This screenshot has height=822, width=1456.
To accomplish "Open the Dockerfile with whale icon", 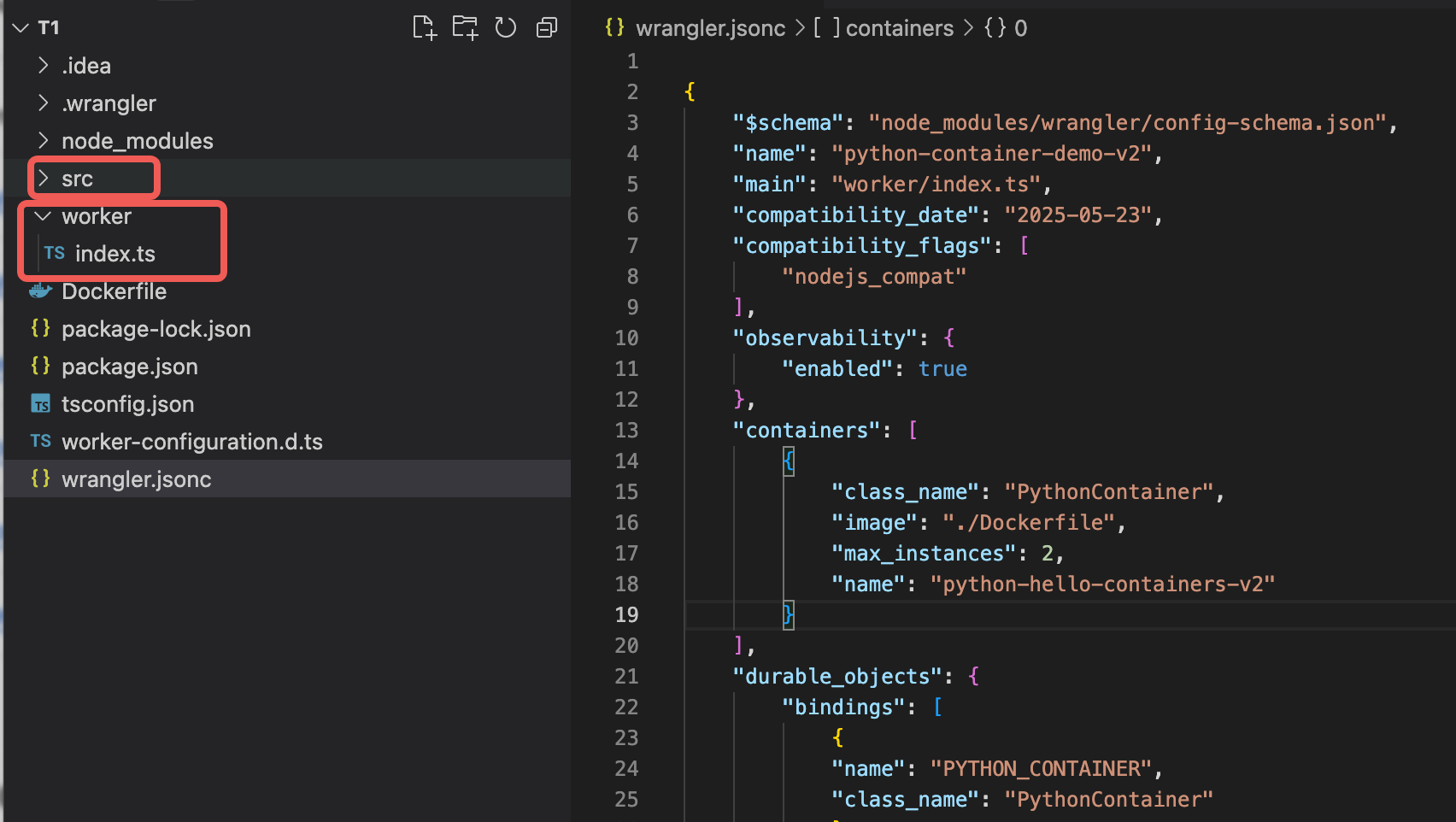I will pyautogui.click(x=114, y=291).
